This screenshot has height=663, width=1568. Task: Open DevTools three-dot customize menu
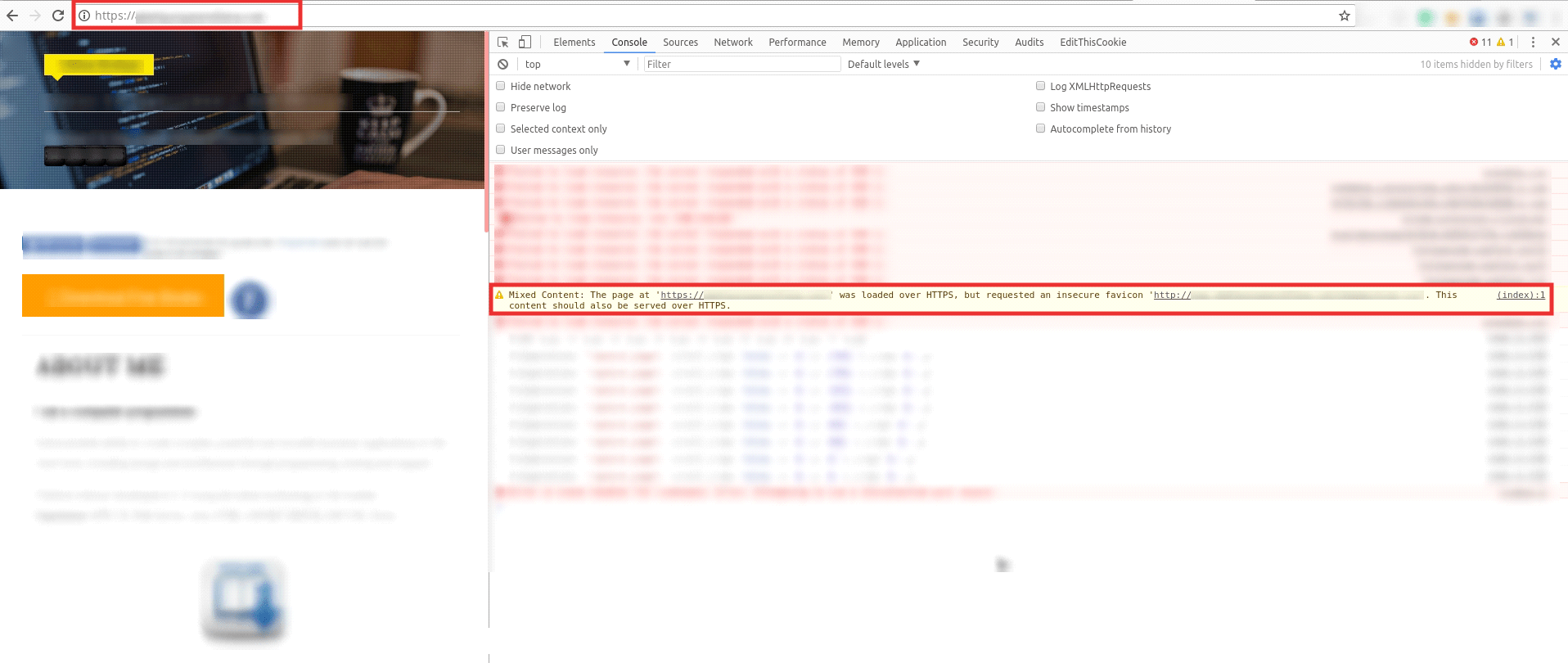[x=1533, y=43]
